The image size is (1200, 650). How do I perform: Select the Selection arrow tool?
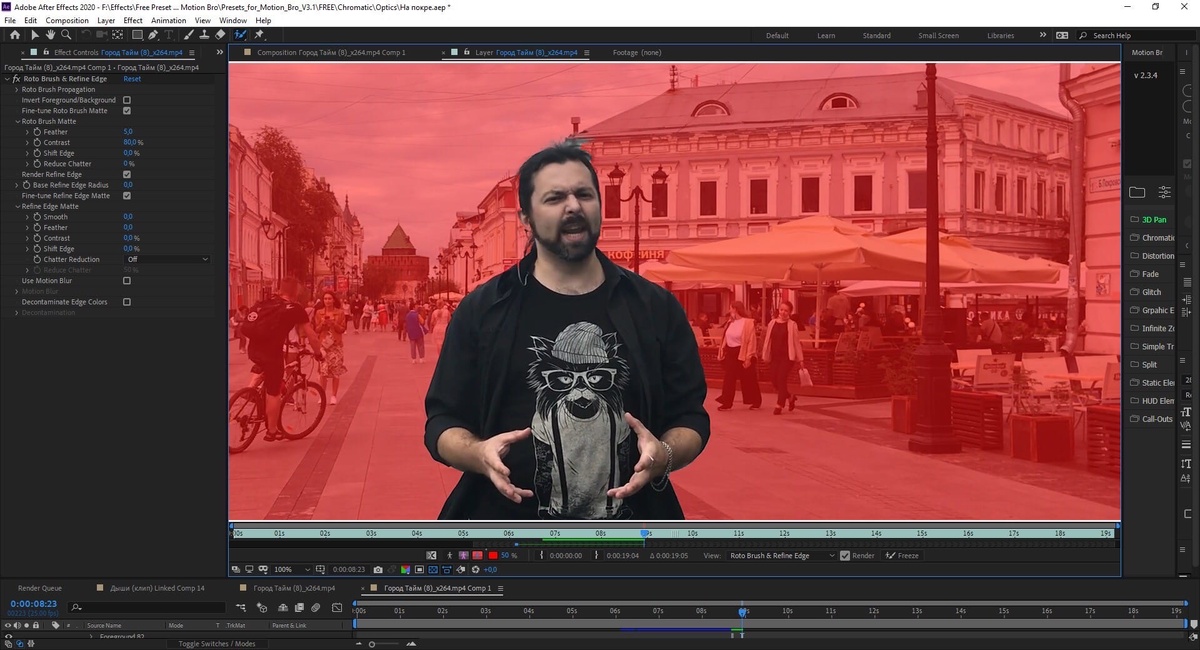(35, 35)
